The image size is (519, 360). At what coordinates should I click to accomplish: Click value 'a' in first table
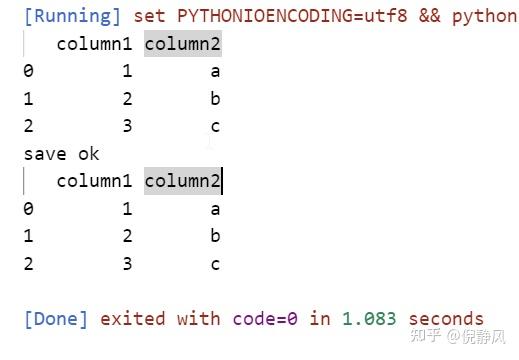pyautogui.click(x=215, y=71)
